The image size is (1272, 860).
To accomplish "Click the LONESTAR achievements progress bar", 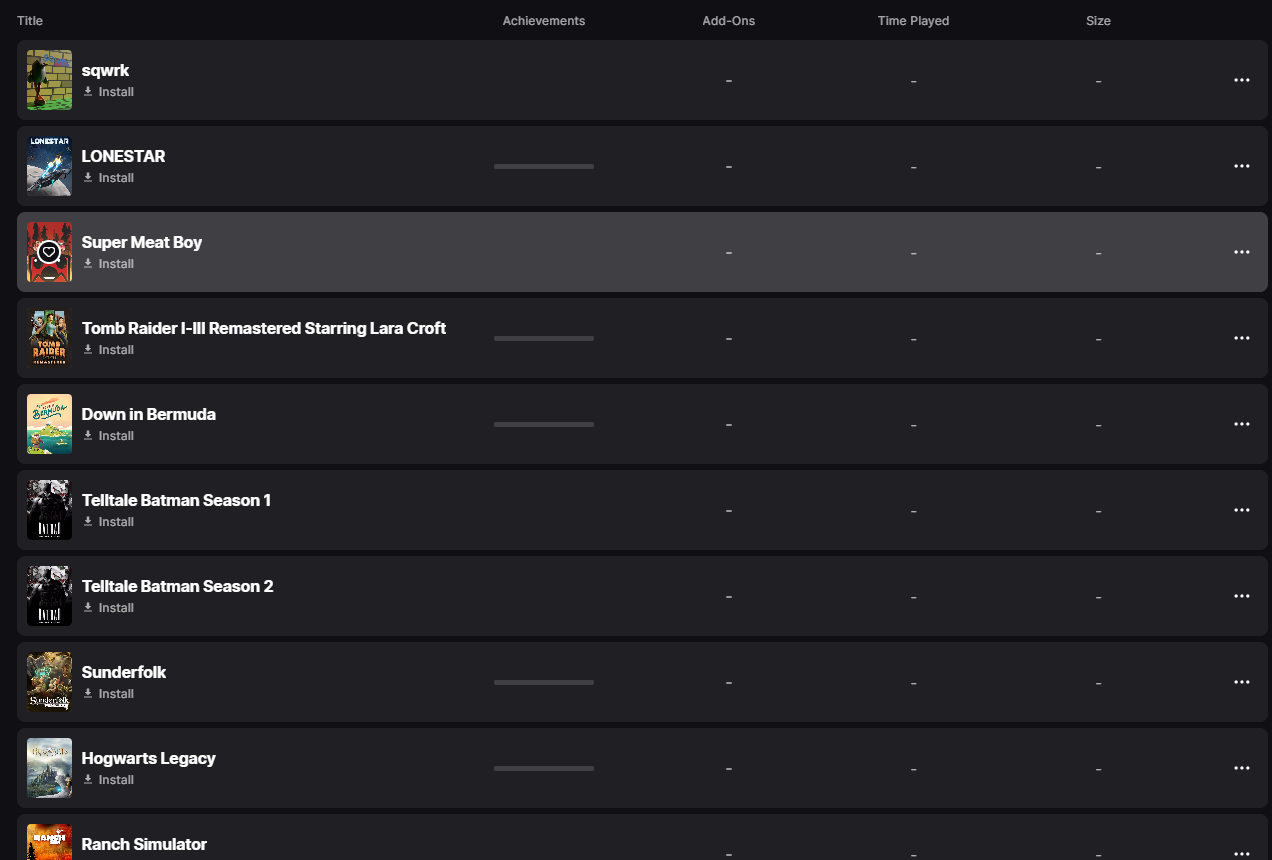I will pyautogui.click(x=544, y=166).
